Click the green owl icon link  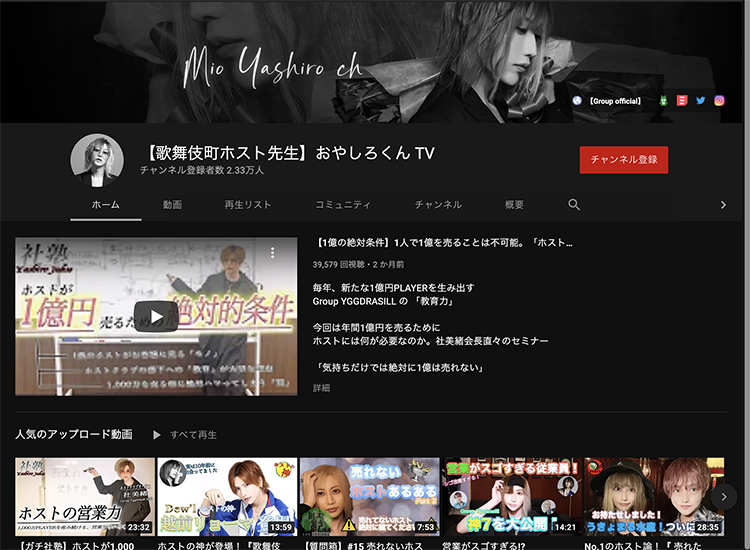pos(664,101)
